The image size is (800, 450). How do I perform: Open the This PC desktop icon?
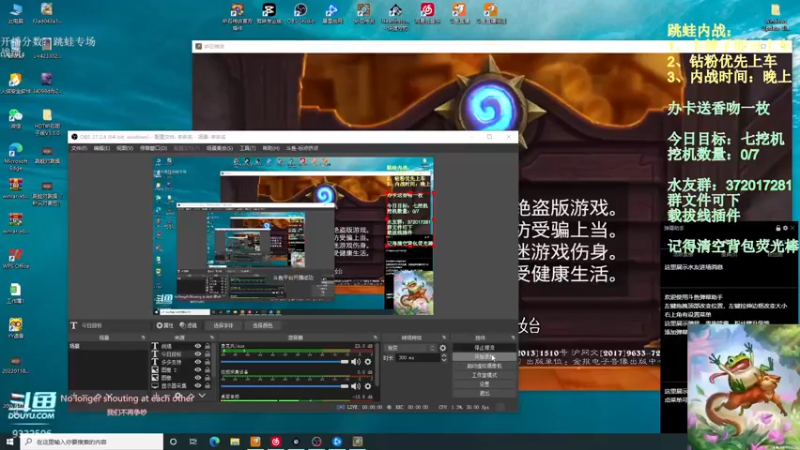pos(16,13)
